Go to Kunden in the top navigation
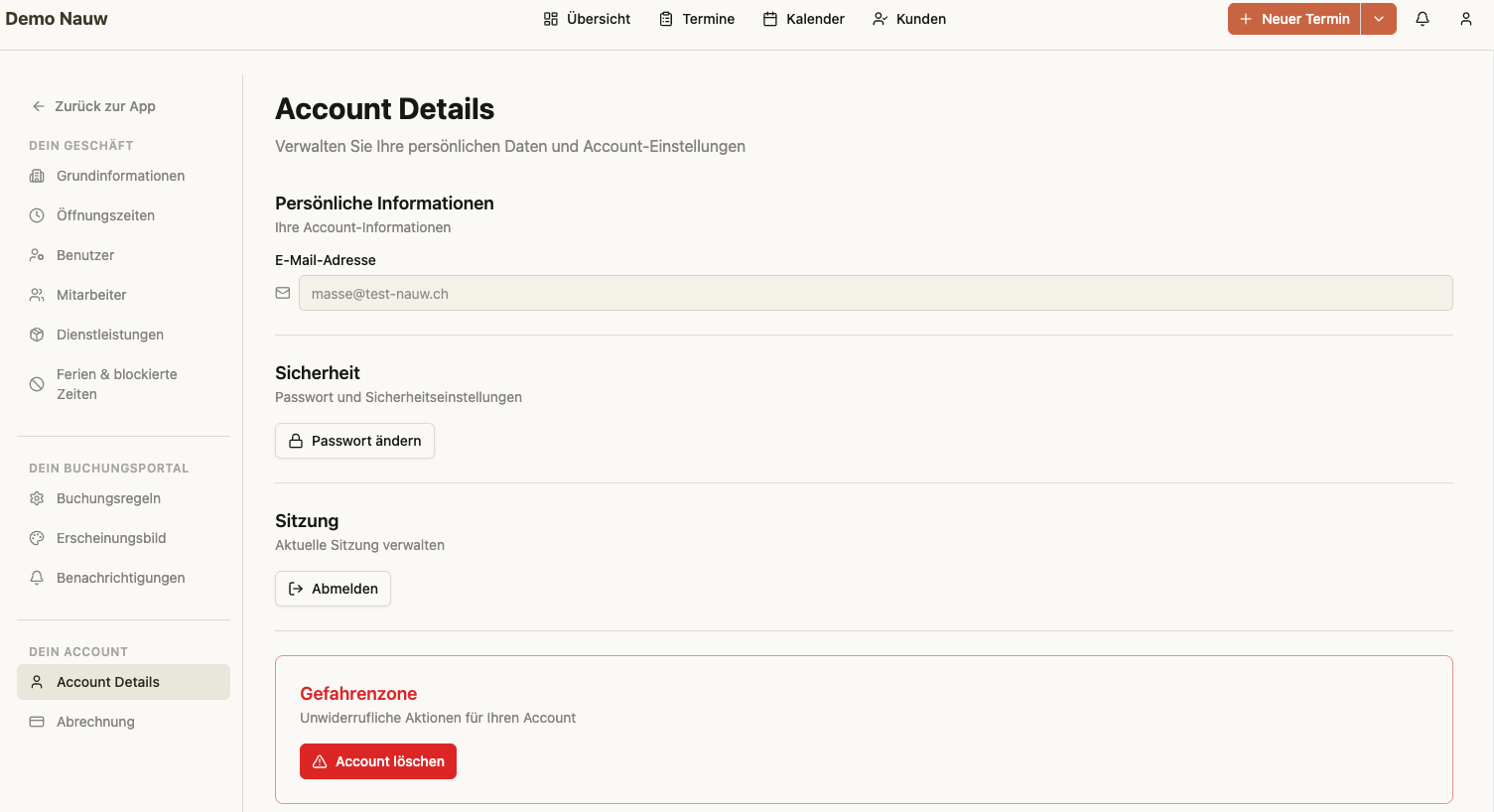Image resolution: width=1494 pixels, height=812 pixels. [x=909, y=19]
